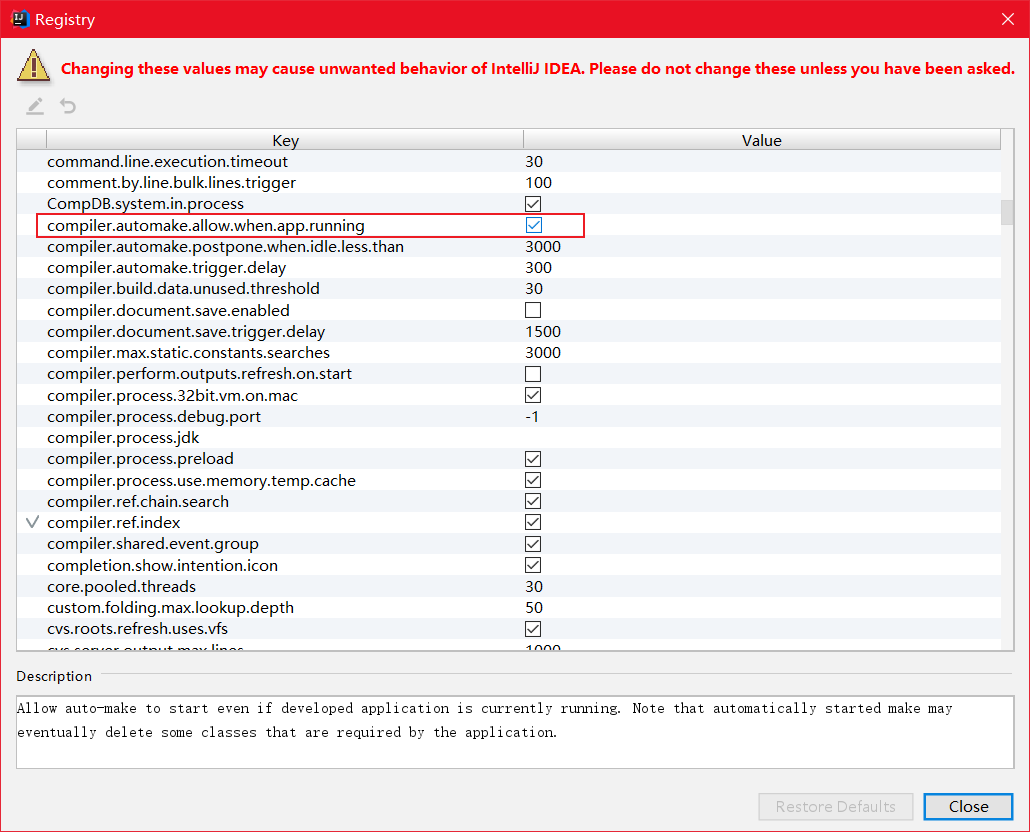Click the yellow warning triangle icon
1030x832 pixels.
coord(34,66)
